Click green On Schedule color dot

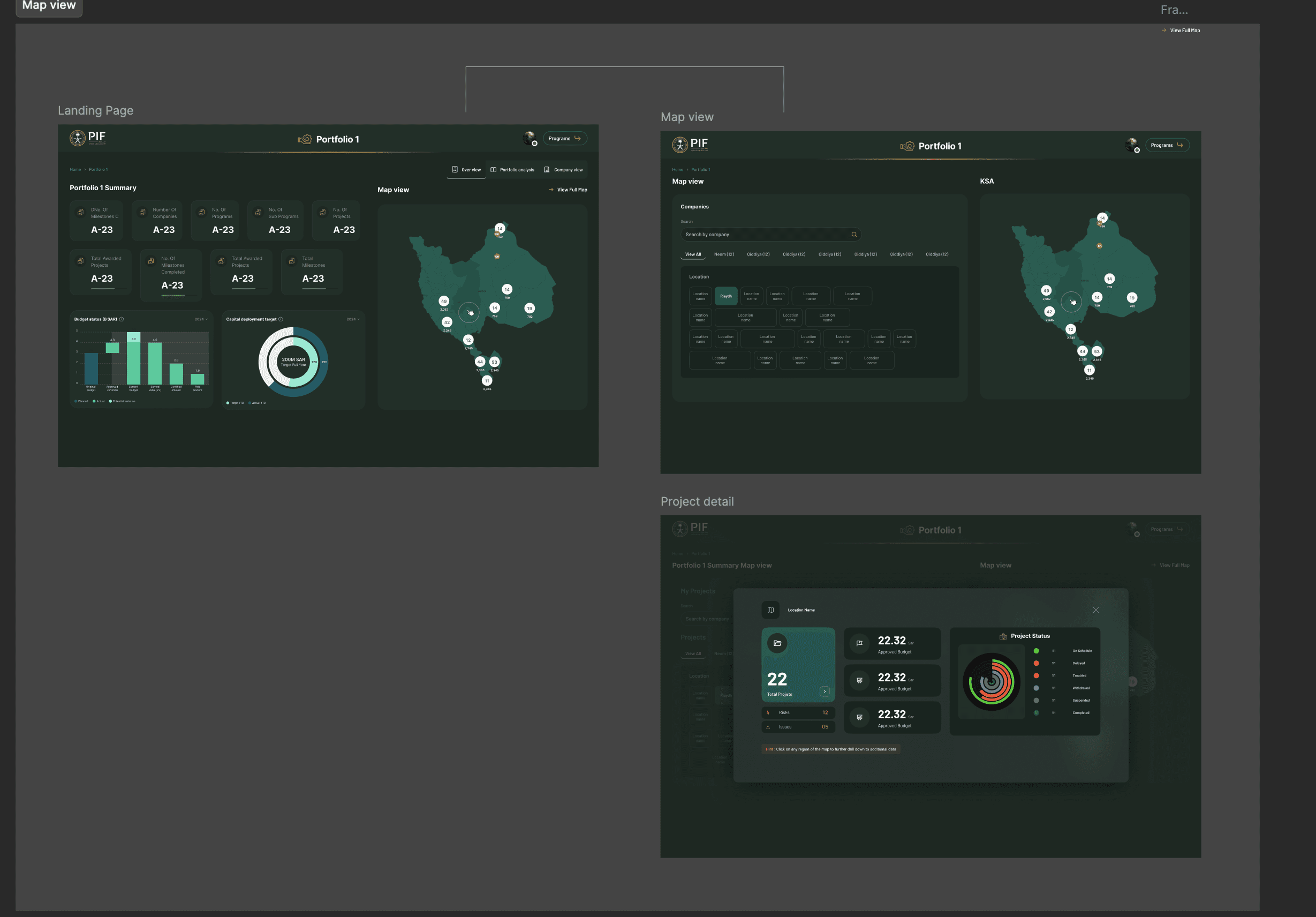(x=1035, y=651)
